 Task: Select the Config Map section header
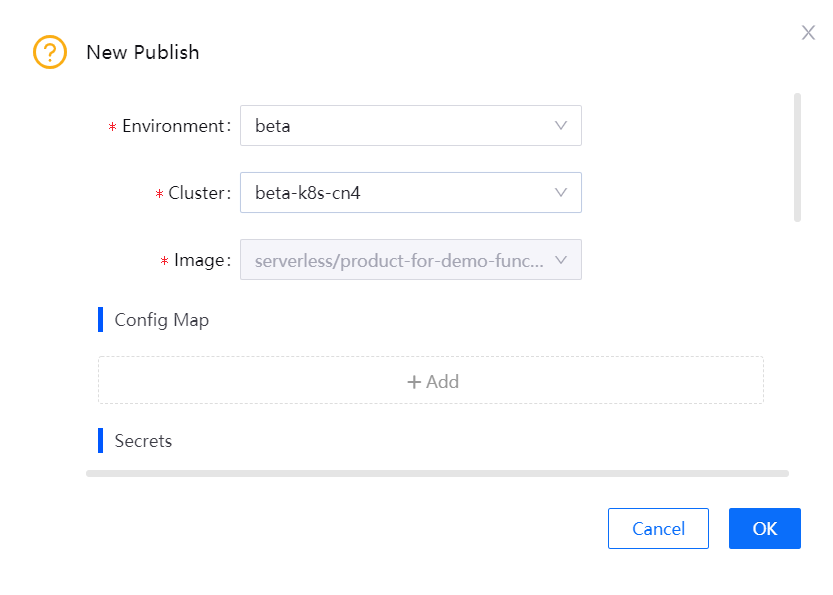point(163,319)
